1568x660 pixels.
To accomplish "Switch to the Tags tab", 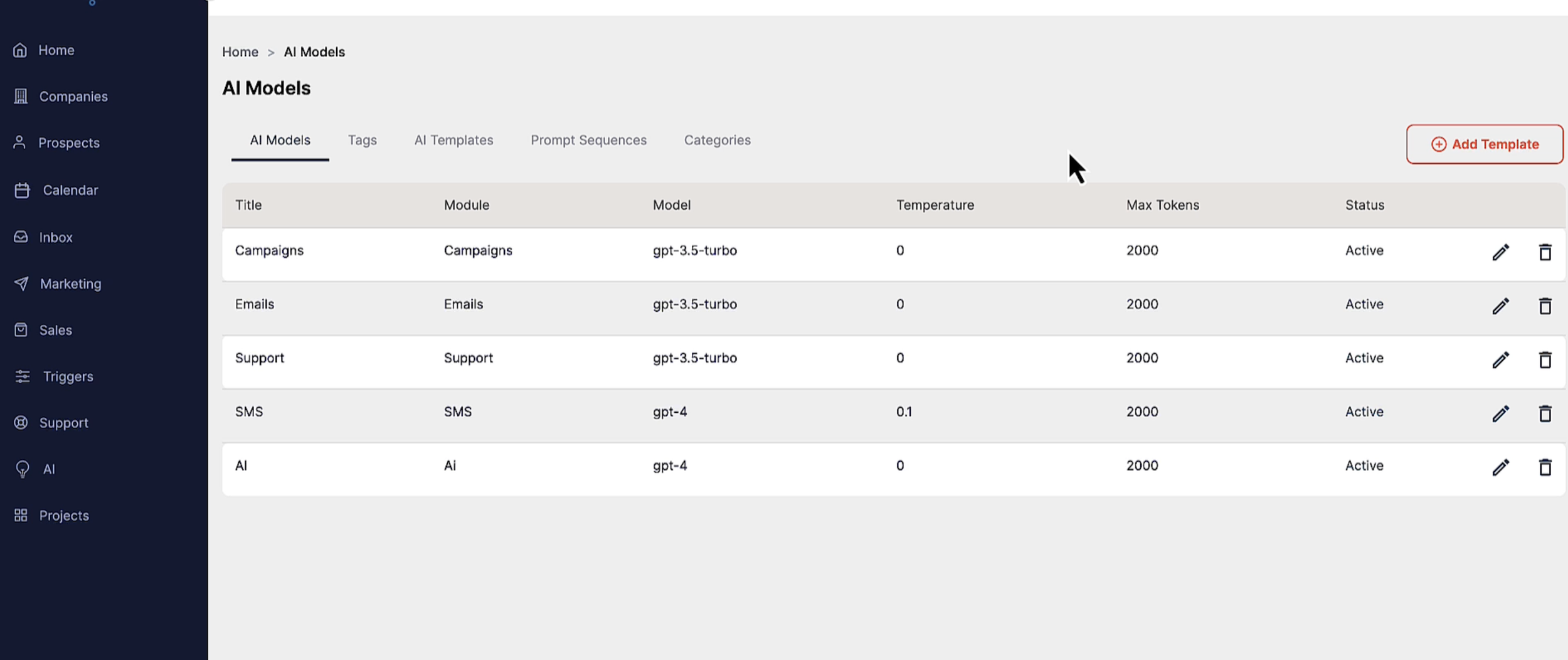I will click(x=363, y=141).
